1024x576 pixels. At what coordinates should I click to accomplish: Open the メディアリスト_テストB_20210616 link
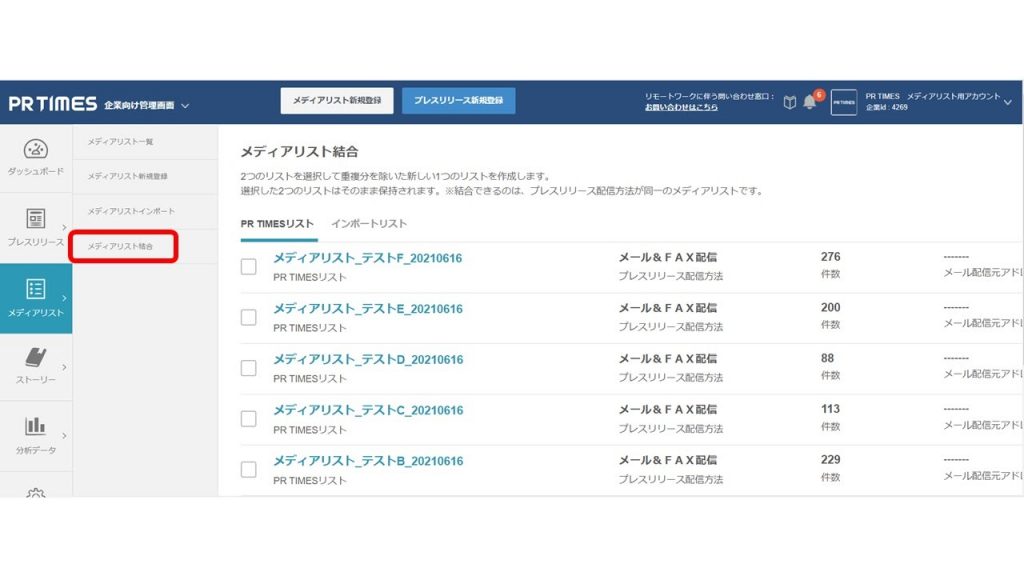368,461
